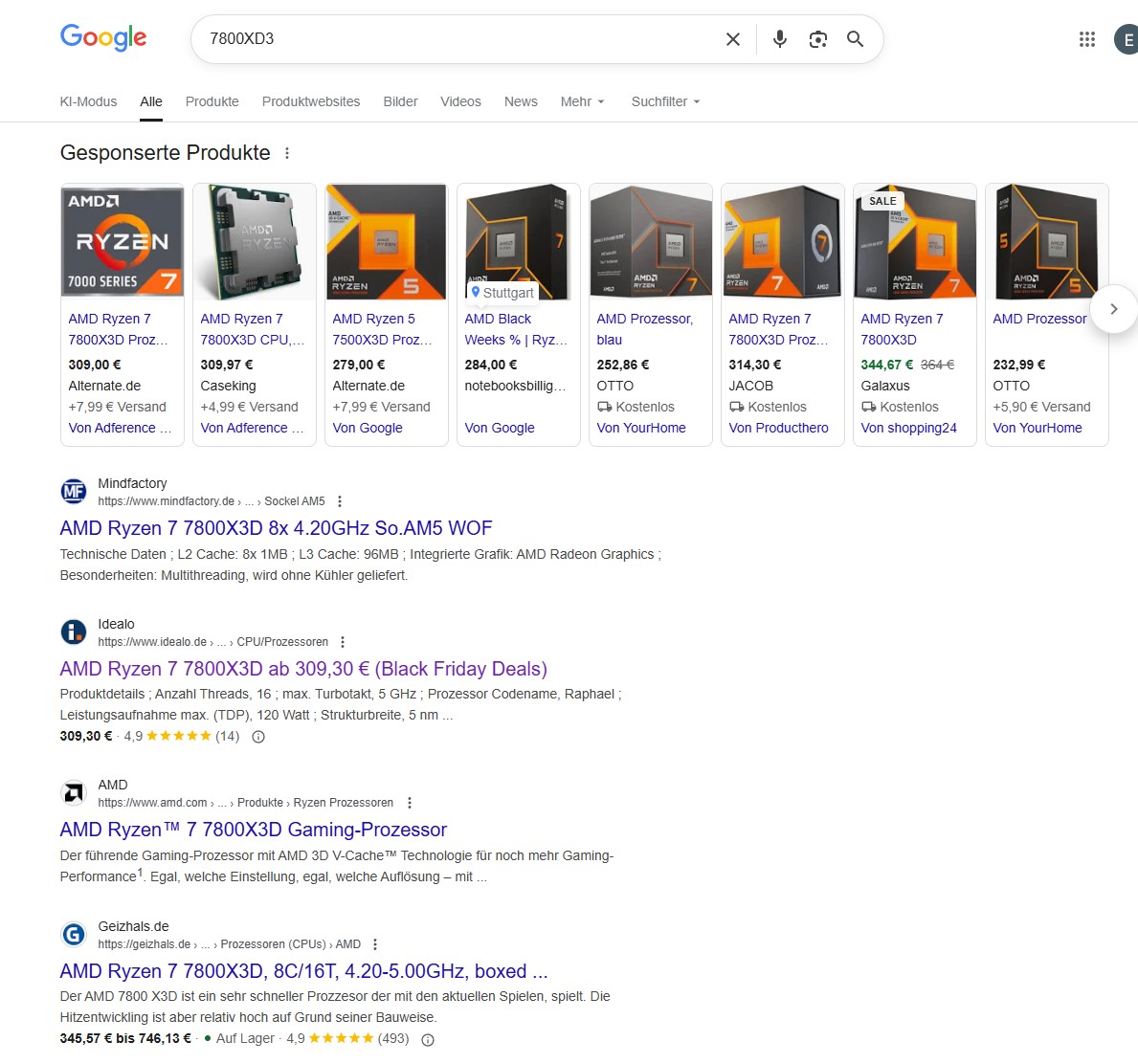Click the info icon beside the Idealo rating
This screenshot has width=1138, height=1064.
tap(257, 736)
